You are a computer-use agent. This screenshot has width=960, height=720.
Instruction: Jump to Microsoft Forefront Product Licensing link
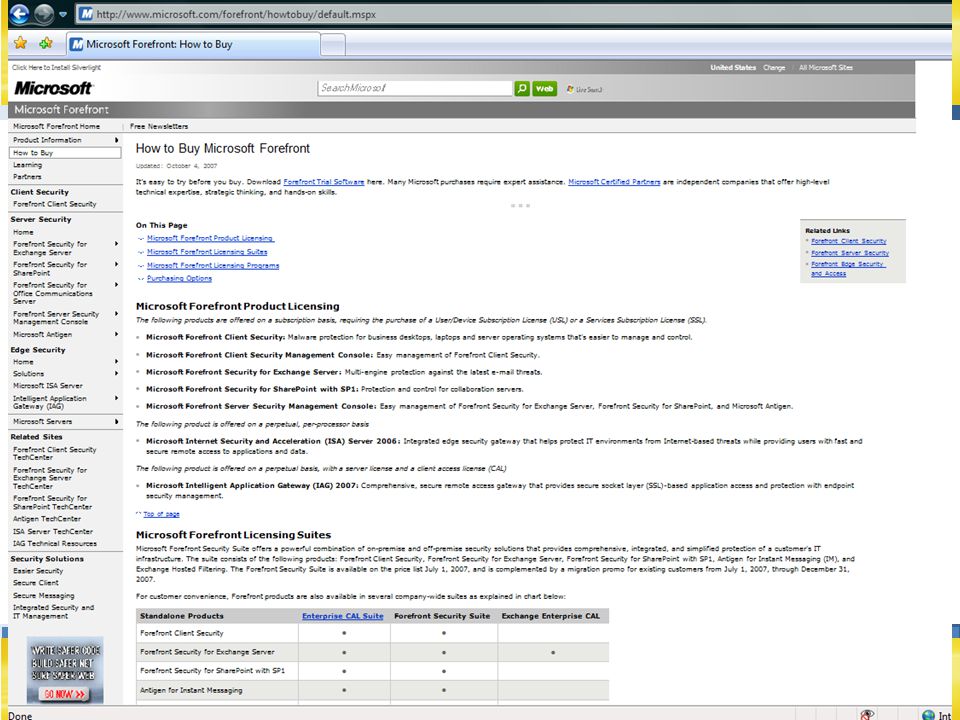pyautogui.click(x=211, y=238)
